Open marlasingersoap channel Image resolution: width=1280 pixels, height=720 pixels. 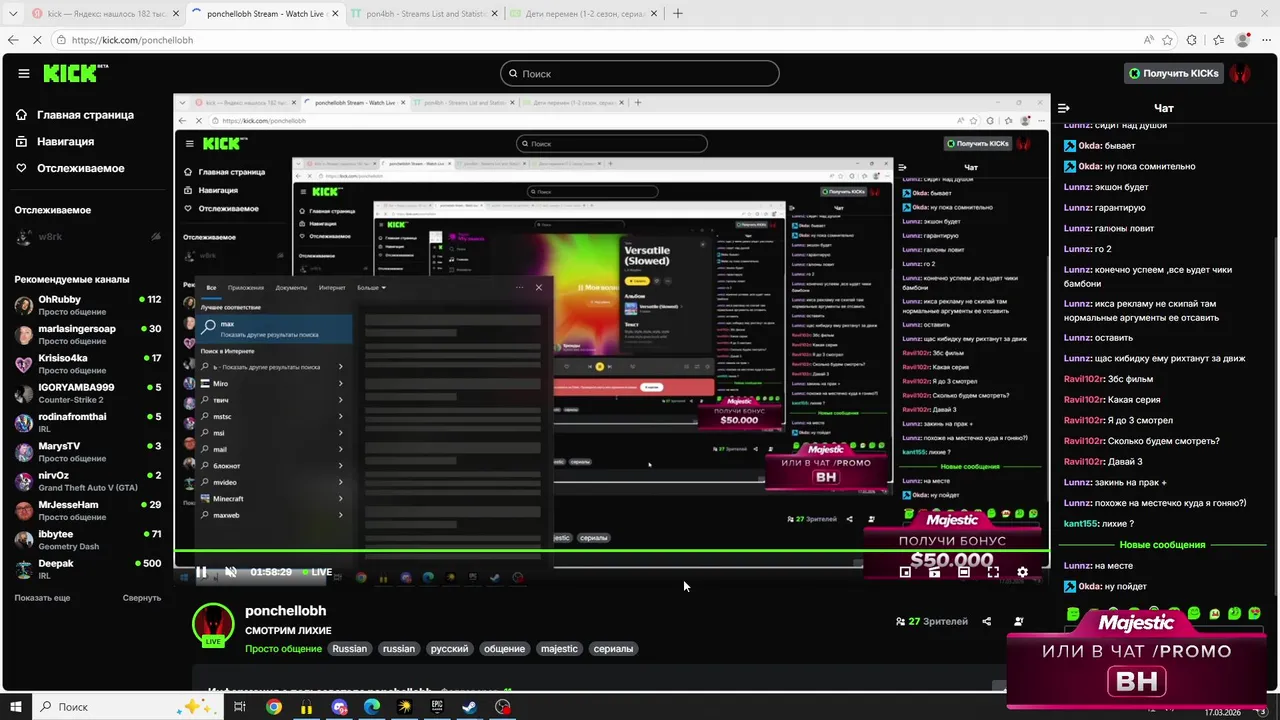tap(88, 335)
